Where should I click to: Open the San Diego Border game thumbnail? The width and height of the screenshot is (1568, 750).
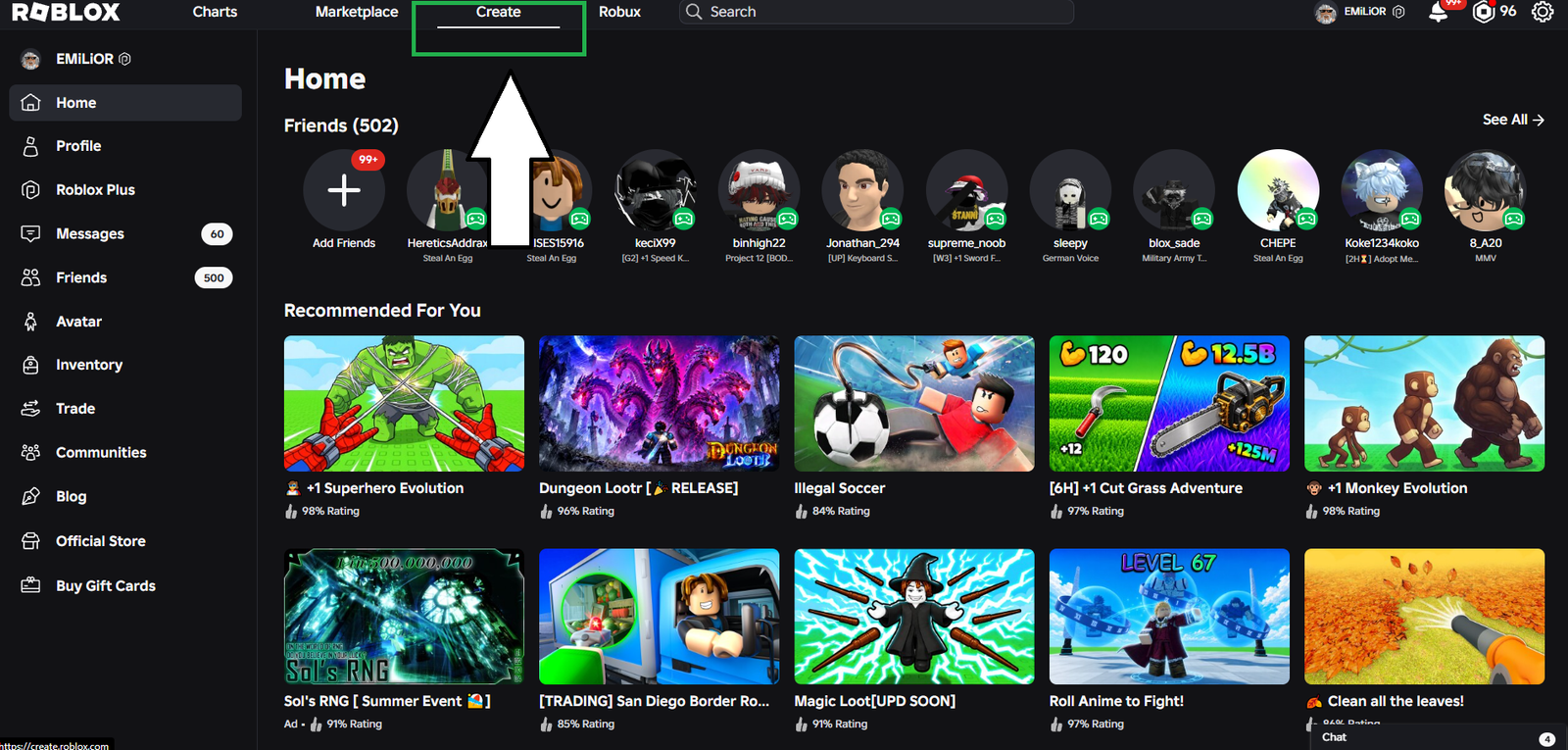pos(660,617)
